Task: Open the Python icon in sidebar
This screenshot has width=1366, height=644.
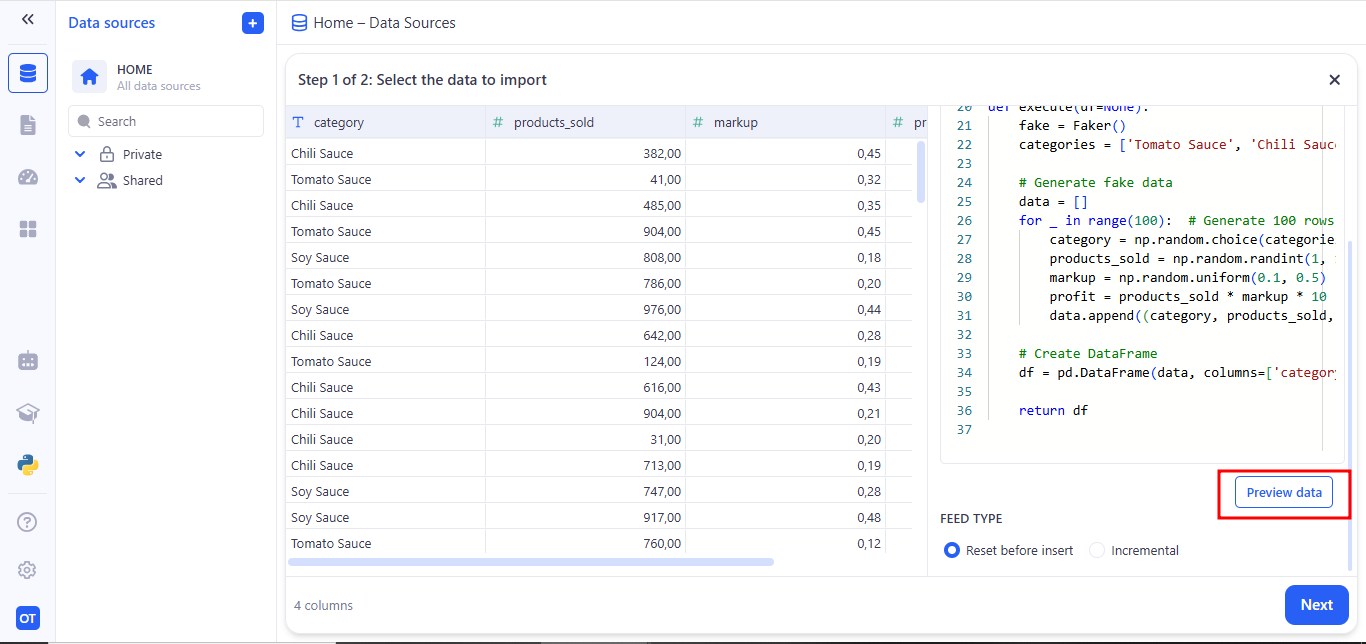Action: (x=27, y=464)
